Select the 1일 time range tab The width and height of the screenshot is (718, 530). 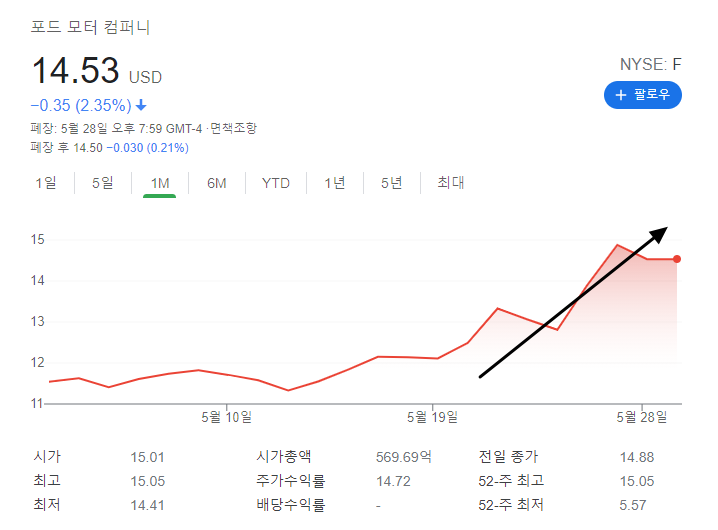coord(46,183)
